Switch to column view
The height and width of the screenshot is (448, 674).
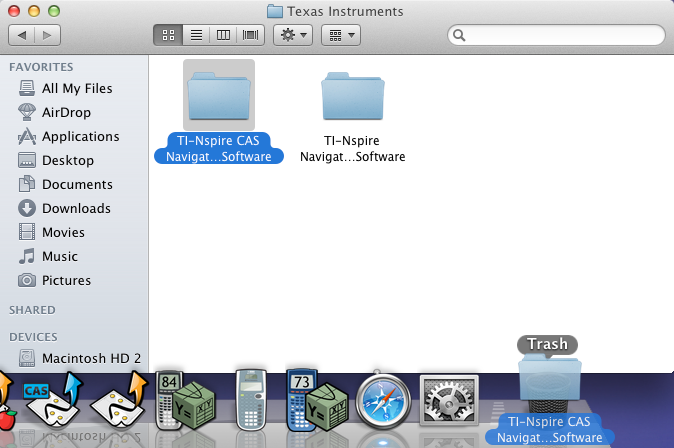(223, 35)
